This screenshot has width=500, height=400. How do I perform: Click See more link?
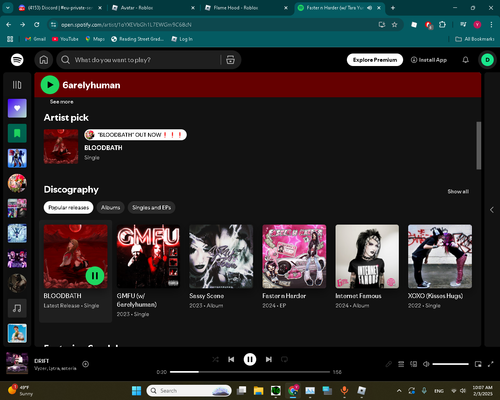(x=62, y=102)
